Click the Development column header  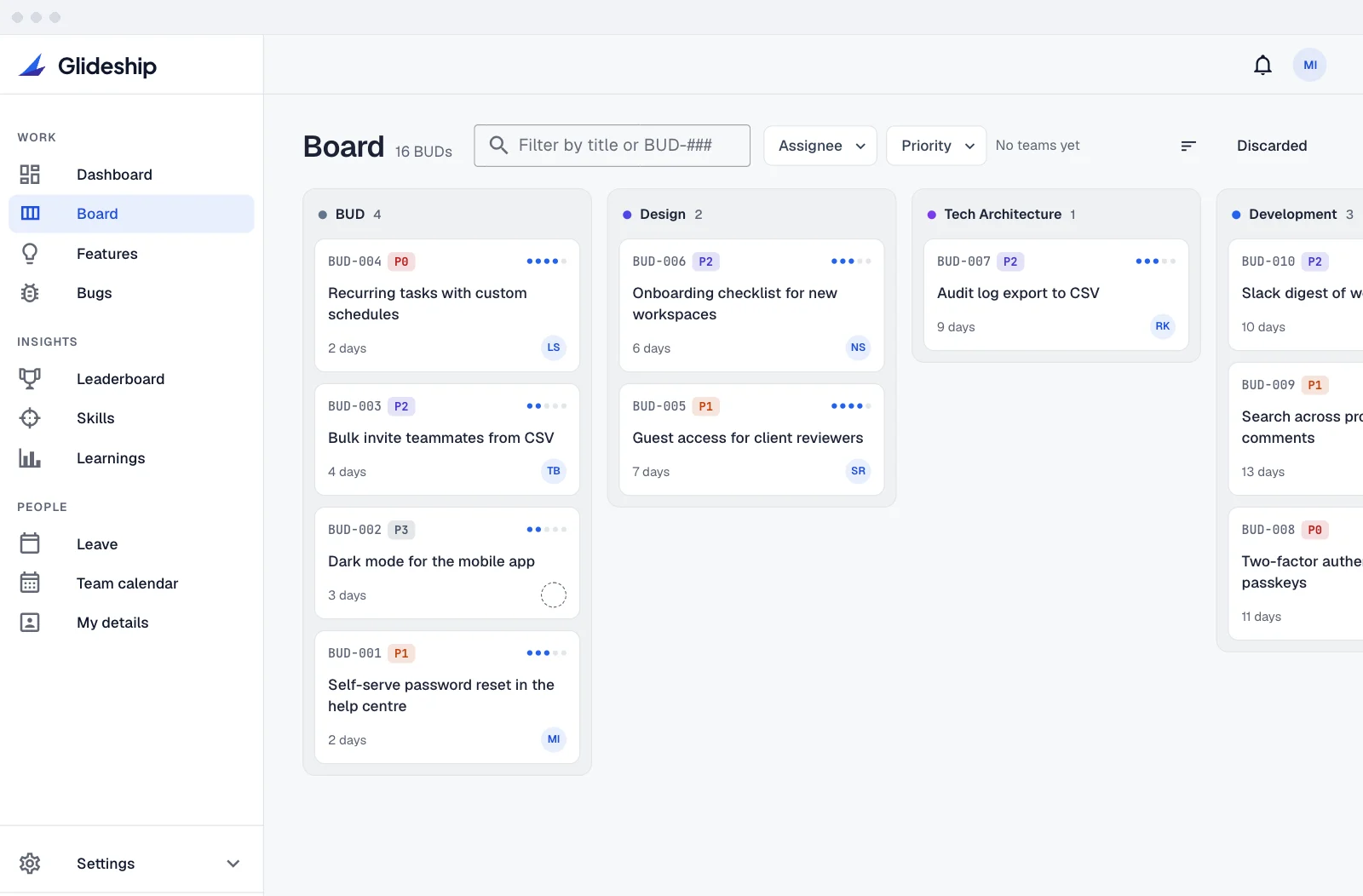pos(1292,215)
